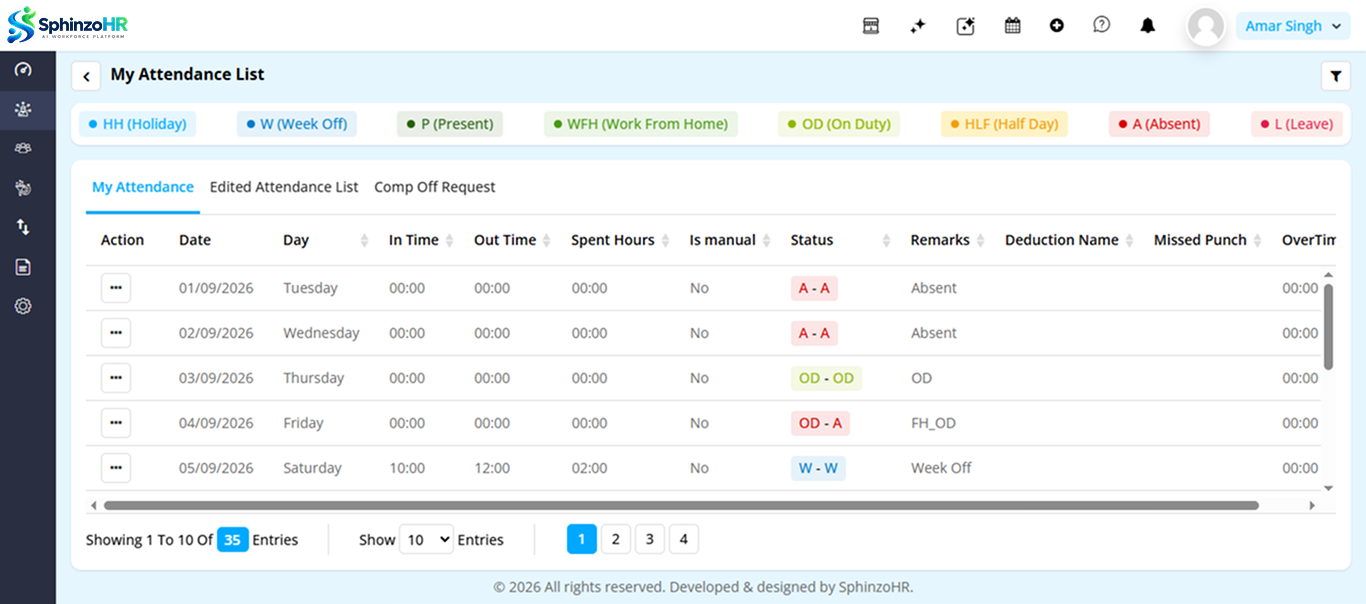Click the plus circle icon in header
1366x604 pixels.
pyautogui.click(x=1057, y=26)
